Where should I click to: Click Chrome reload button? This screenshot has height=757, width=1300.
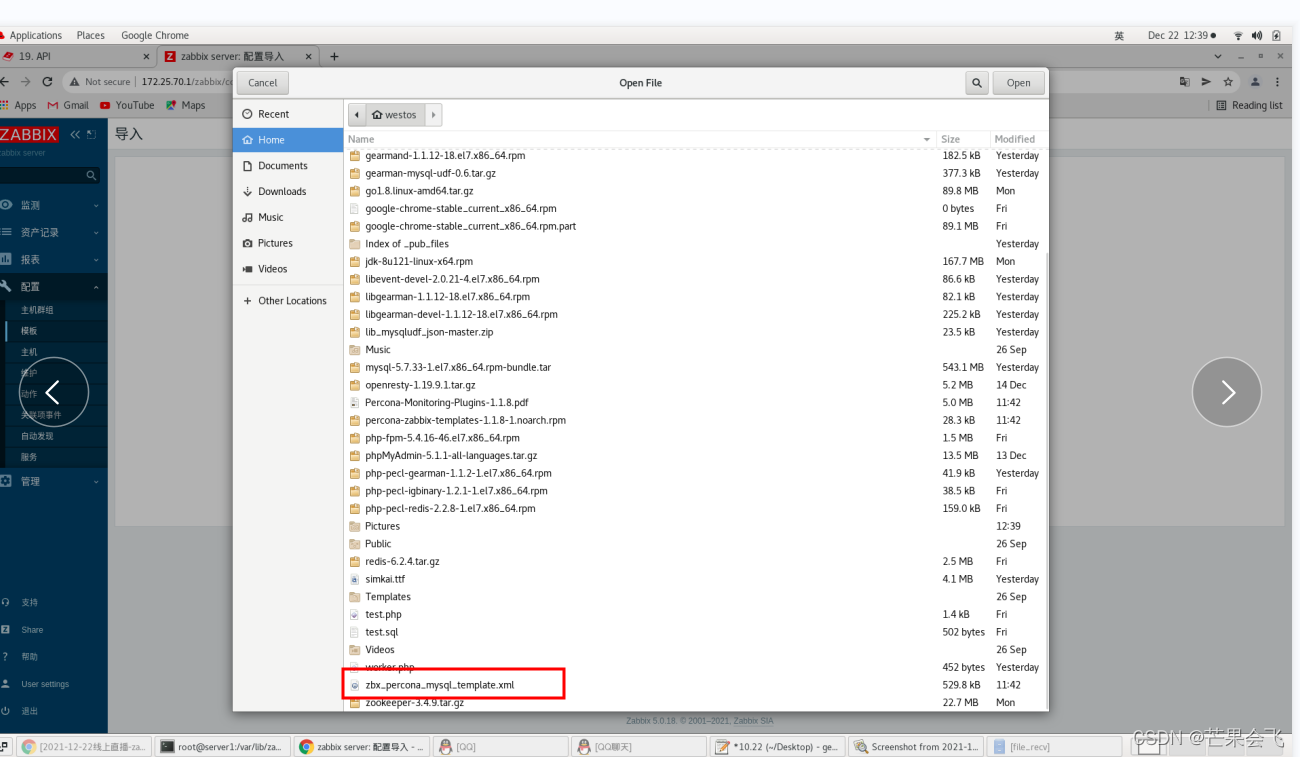(47, 82)
